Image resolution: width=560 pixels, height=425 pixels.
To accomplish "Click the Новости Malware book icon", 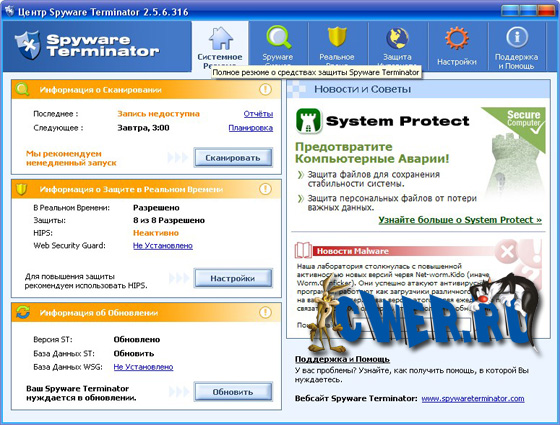I will (303, 250).
